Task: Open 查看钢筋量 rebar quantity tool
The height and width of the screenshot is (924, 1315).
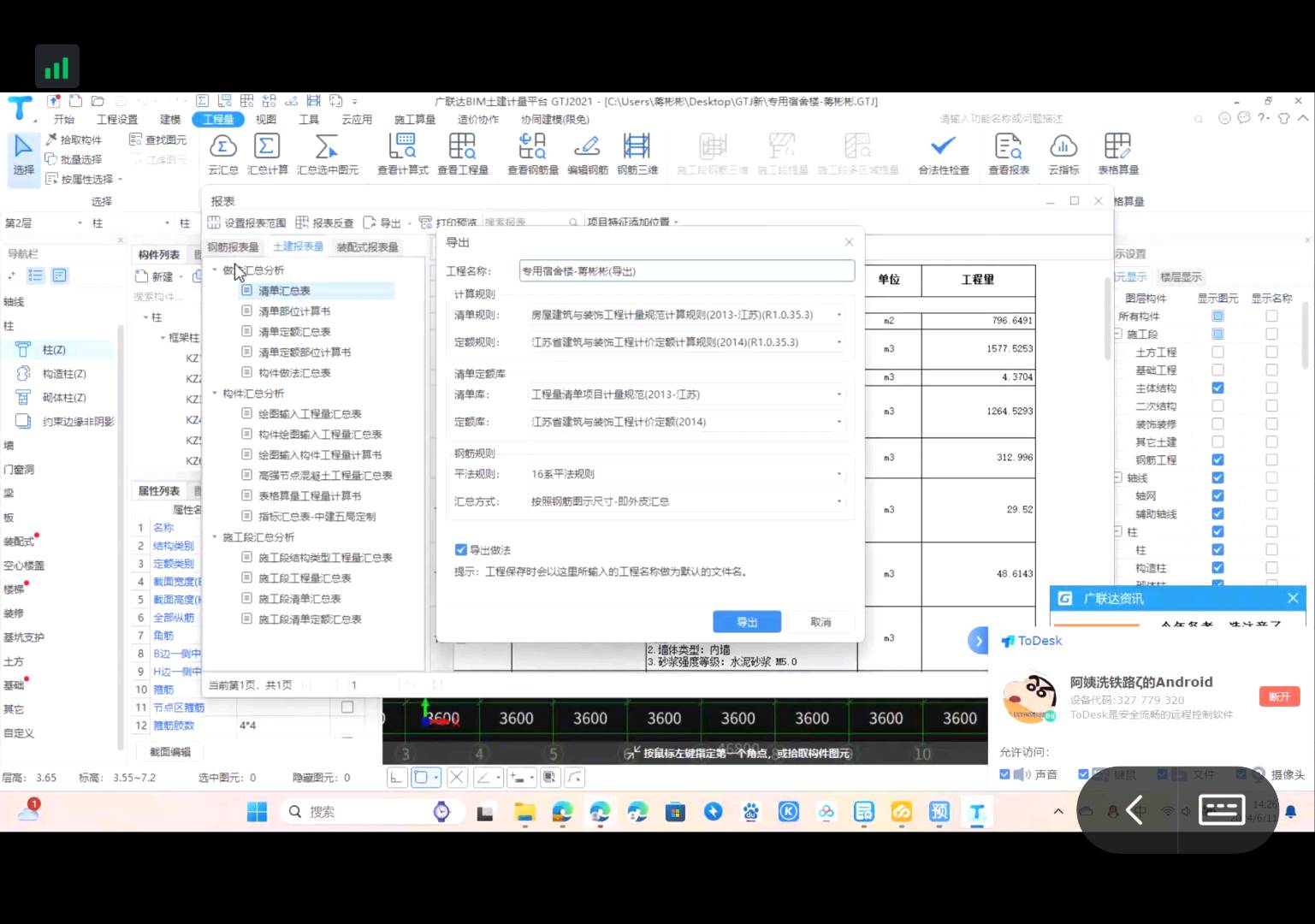Action: [x=532, y=154]
